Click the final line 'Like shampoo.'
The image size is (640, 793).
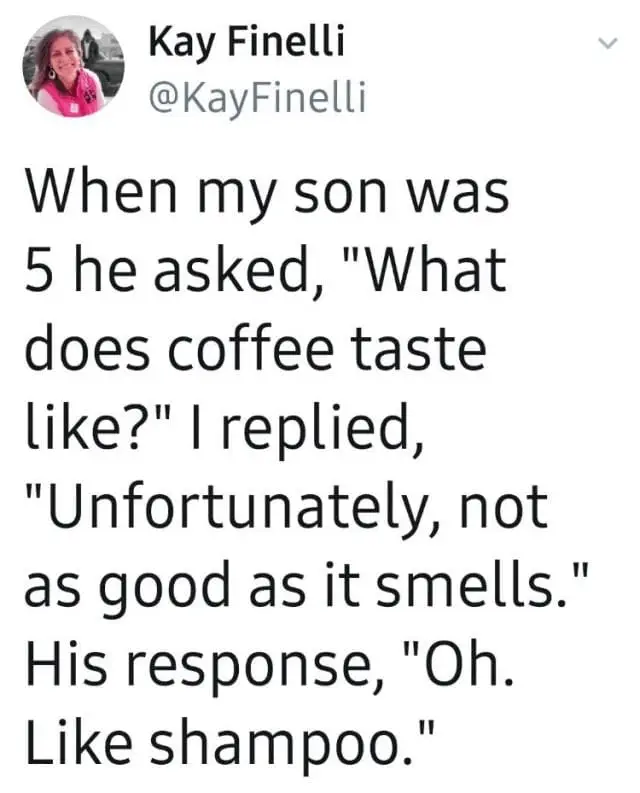(230, 741)
